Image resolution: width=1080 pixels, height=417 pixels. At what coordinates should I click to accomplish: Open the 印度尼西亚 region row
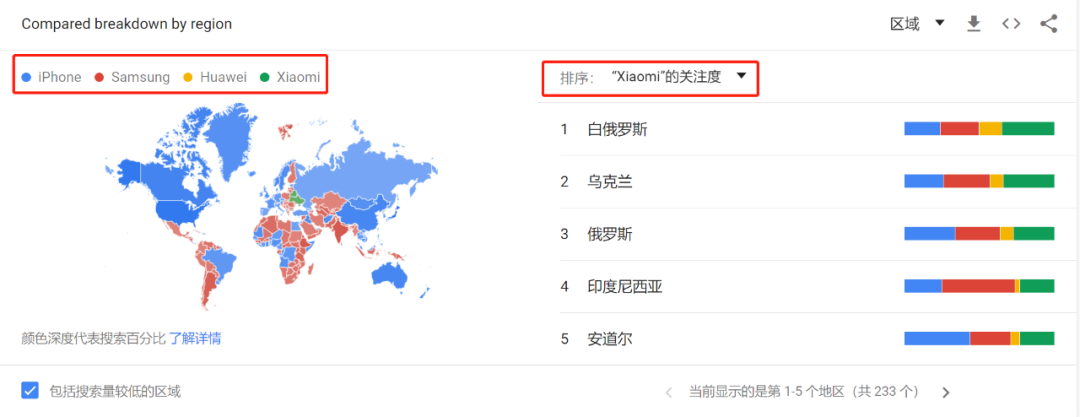pos(807,286)
